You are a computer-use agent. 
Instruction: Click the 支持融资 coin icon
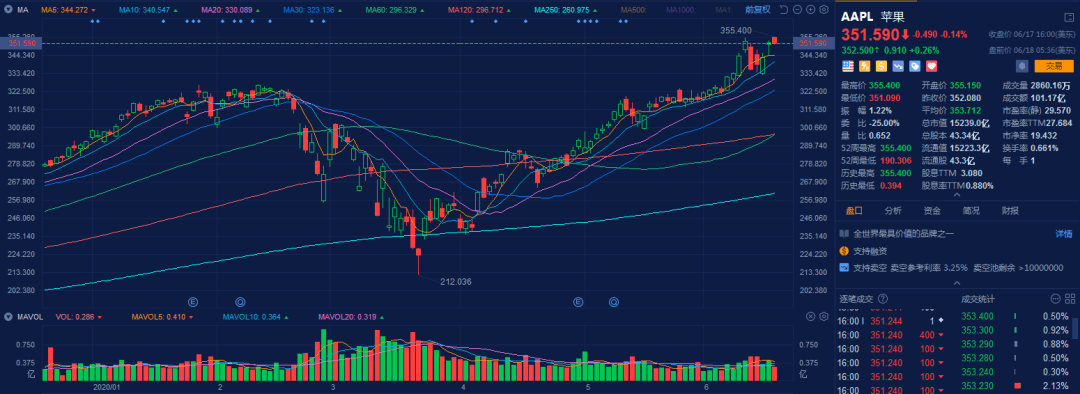coord(844,251)
